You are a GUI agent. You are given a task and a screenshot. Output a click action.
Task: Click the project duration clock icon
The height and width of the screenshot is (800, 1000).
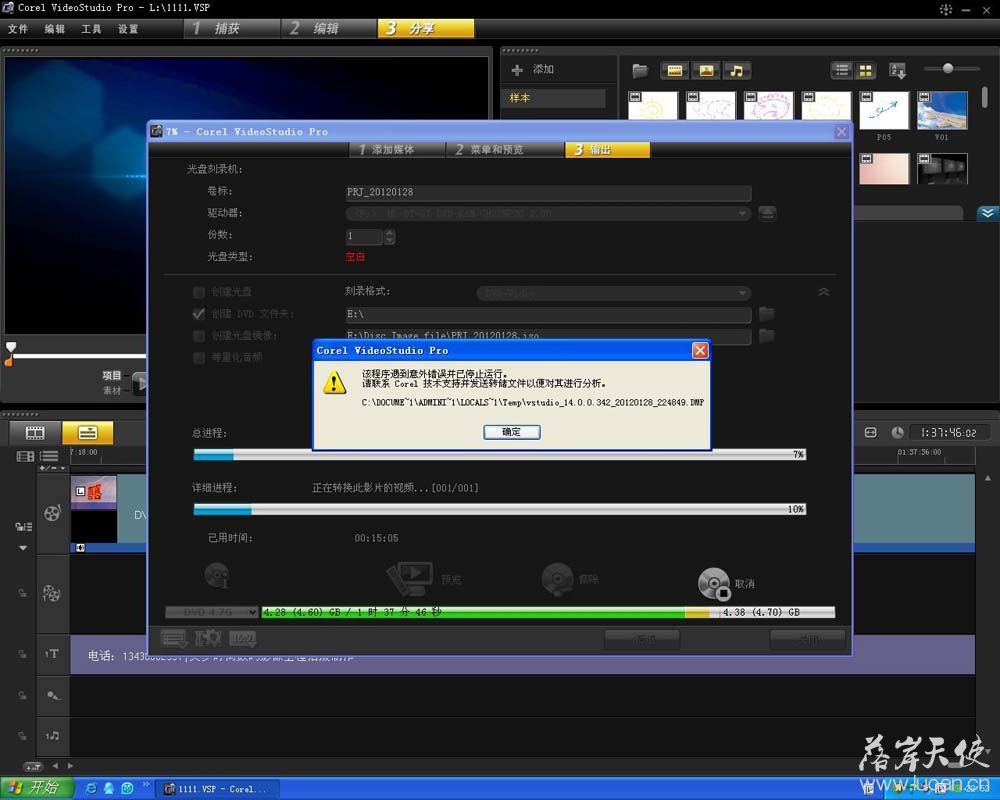coord(897,433)
